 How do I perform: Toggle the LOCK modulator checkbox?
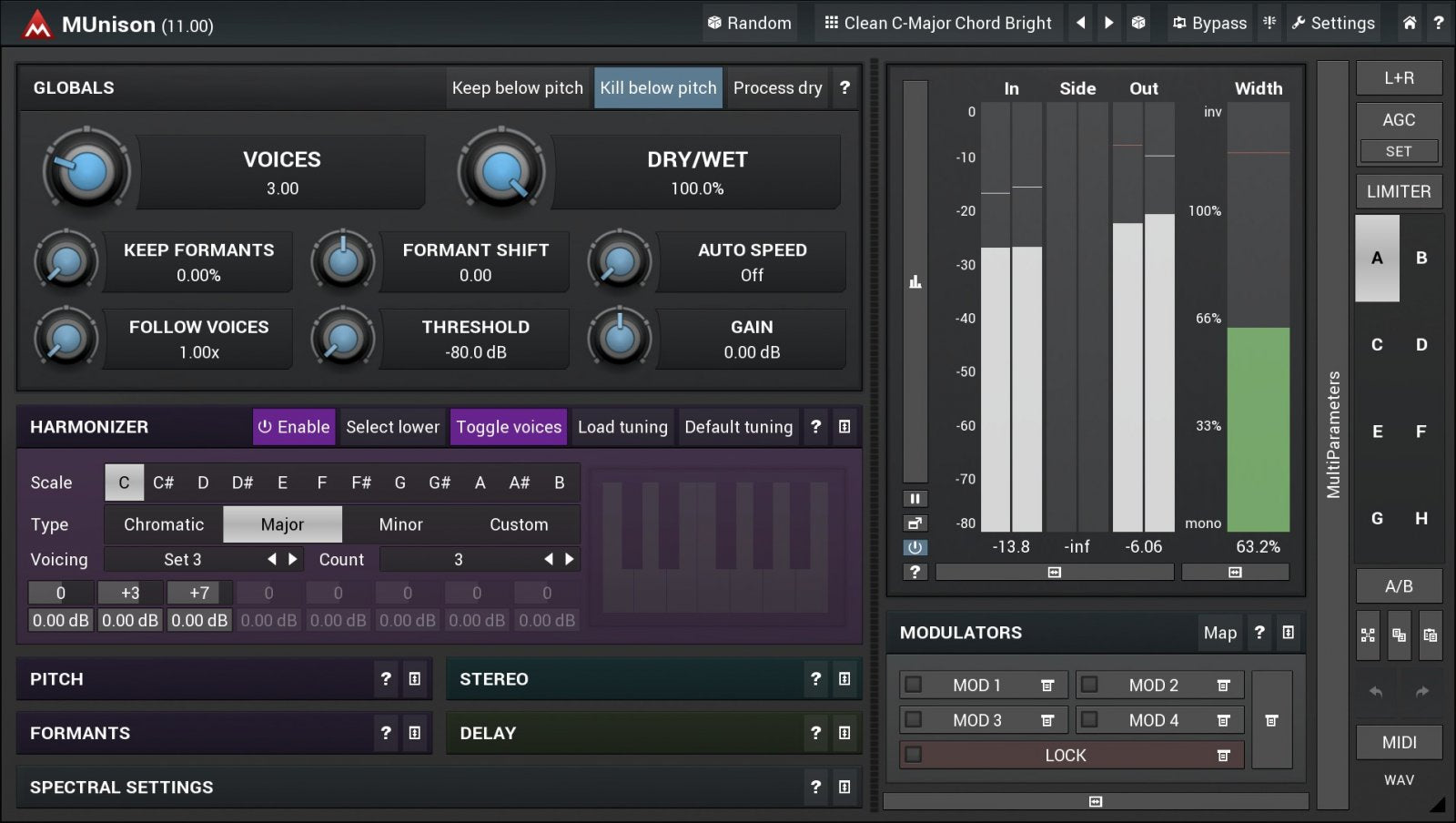click(x=914, y=755)
